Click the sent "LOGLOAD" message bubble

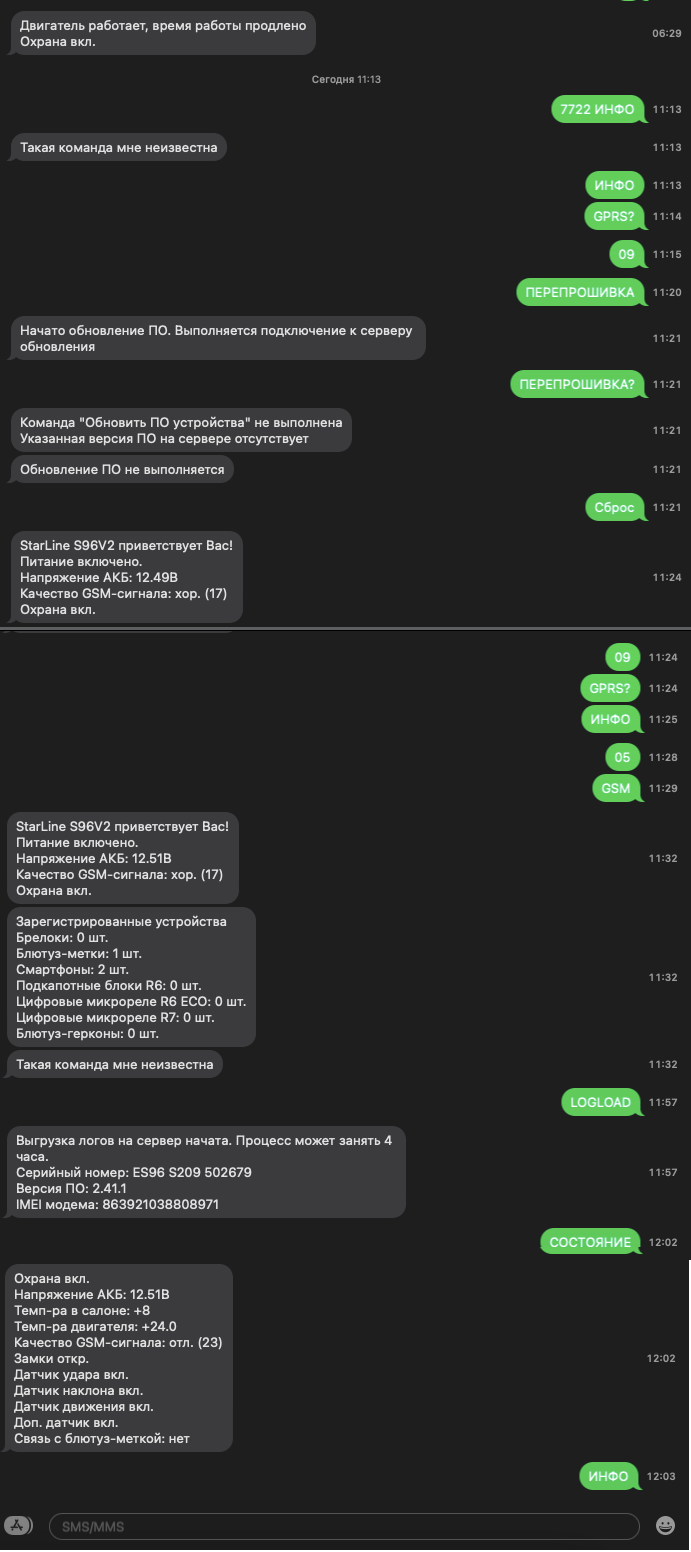coord(600,1102)
